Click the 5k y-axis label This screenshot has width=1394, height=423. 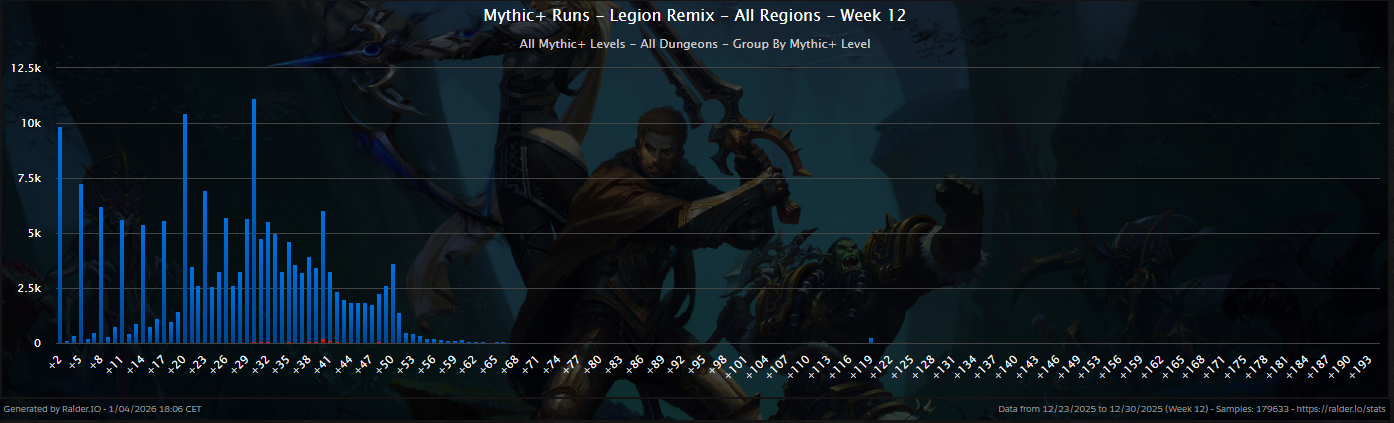(x=32, y=233)
